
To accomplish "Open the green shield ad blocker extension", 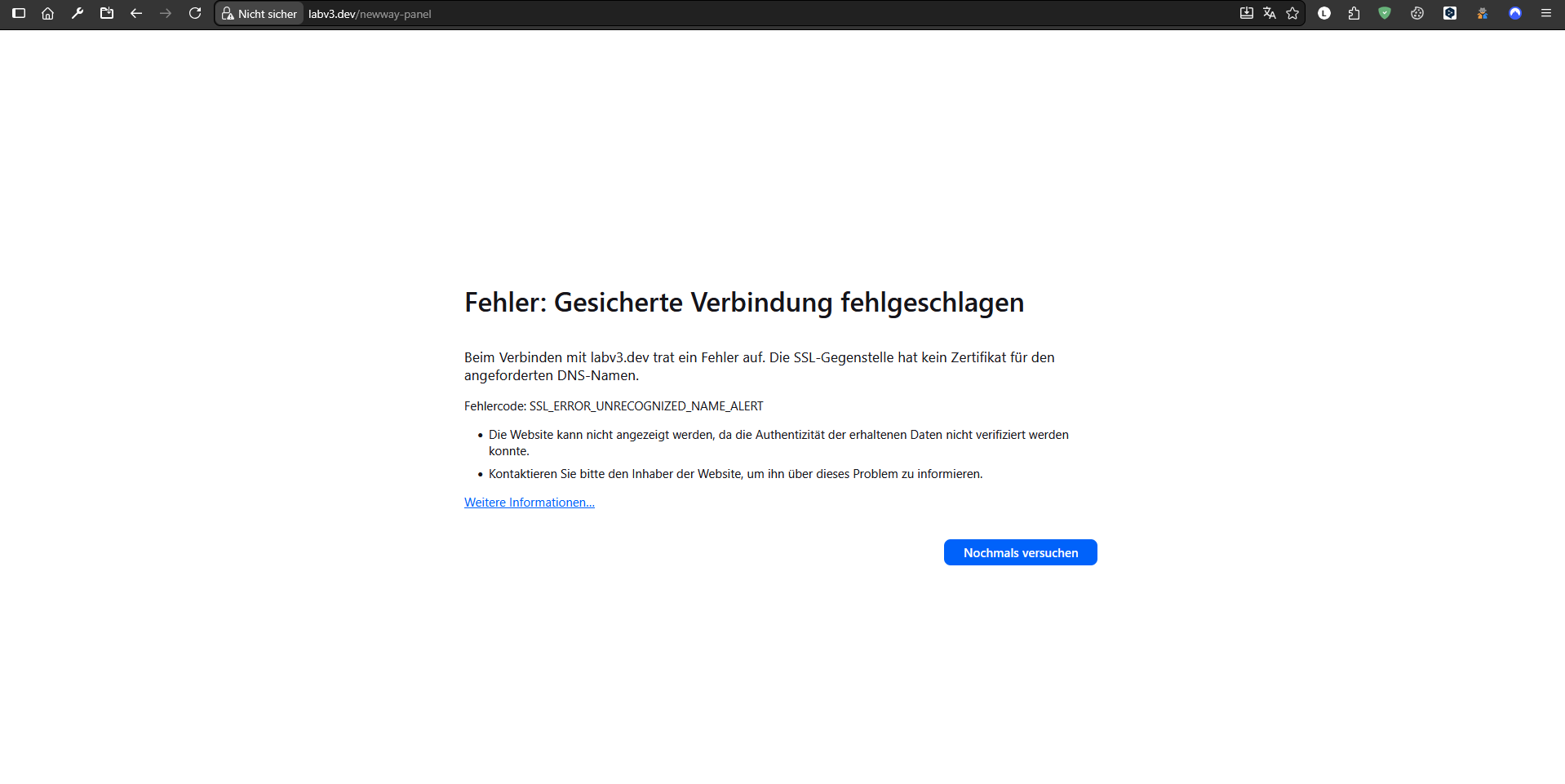I will click(x=1385, y=14).
